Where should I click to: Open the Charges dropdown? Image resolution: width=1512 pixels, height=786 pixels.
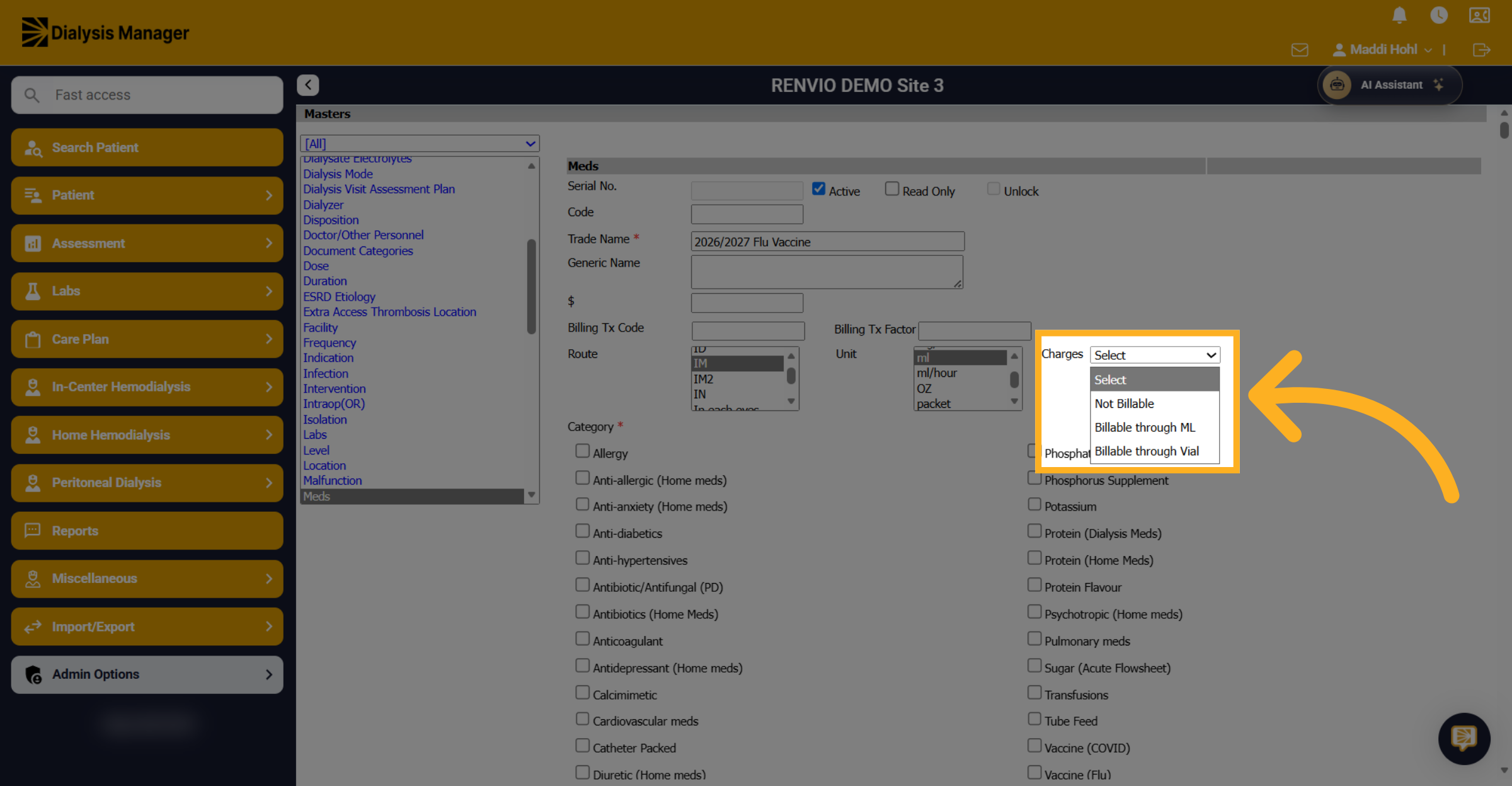(x=1155, y=355)
